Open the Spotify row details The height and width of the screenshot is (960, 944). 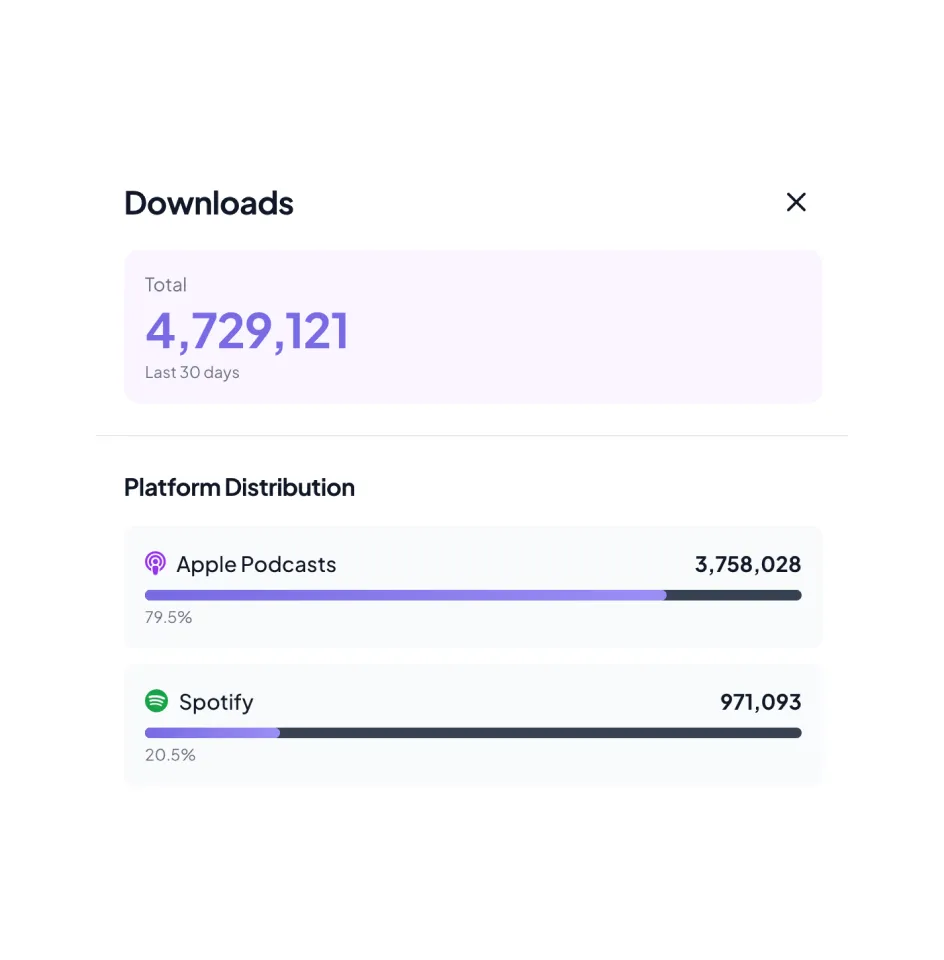[473, 724]
